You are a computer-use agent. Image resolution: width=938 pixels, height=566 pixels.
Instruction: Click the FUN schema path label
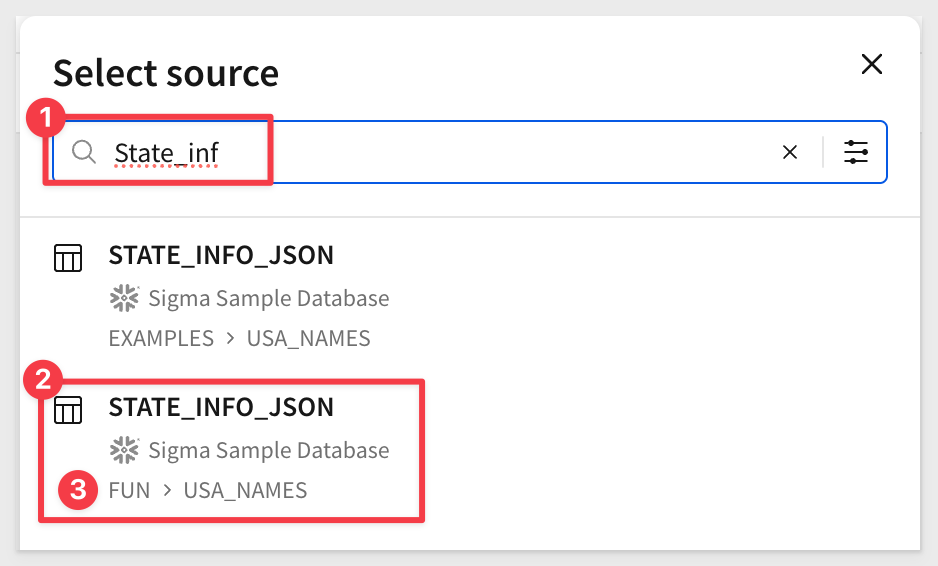pos(129,491)
